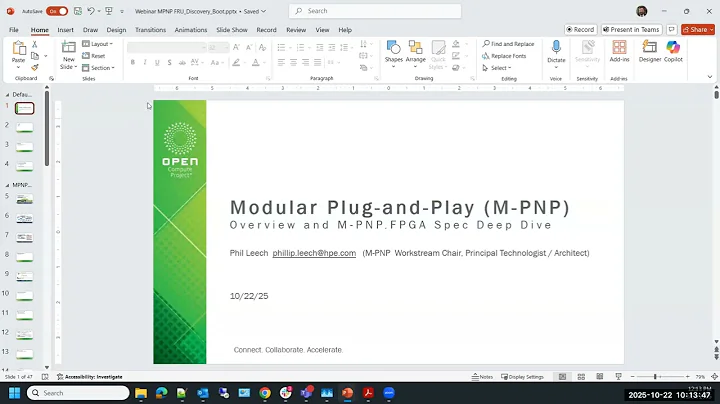
Task: Click the font color A button
Action: (x=255, y=62)
